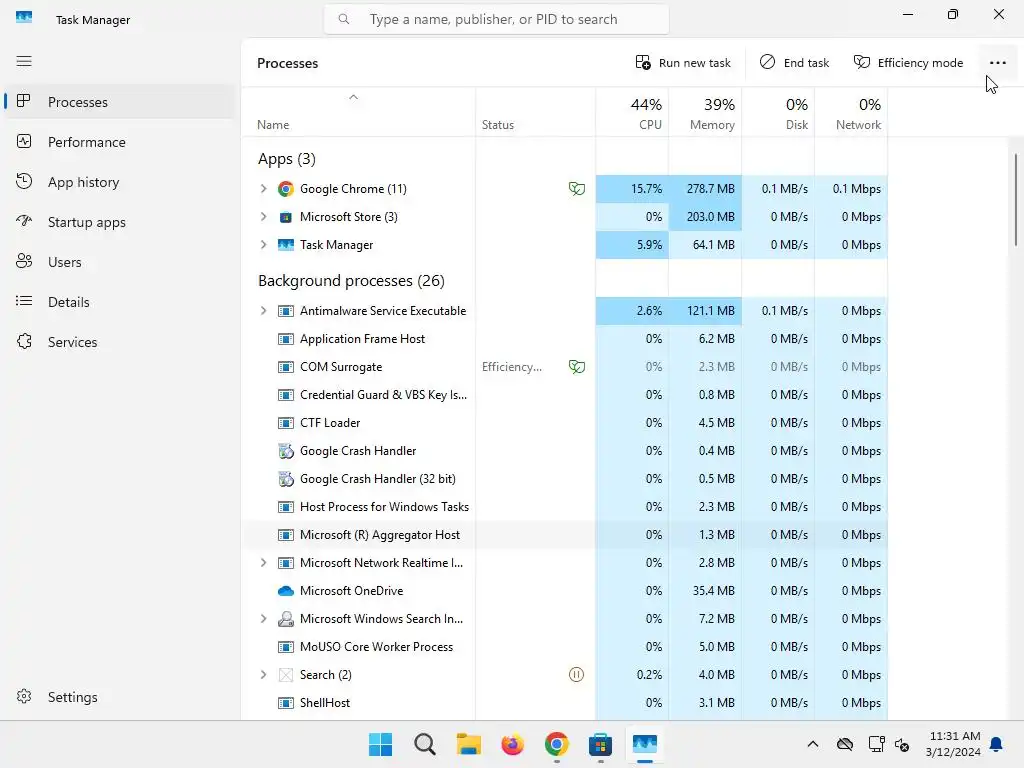Show hidden system tray icons
Image resolution: width=1024 pixels, height=768 pixels.
coord(812,744)
